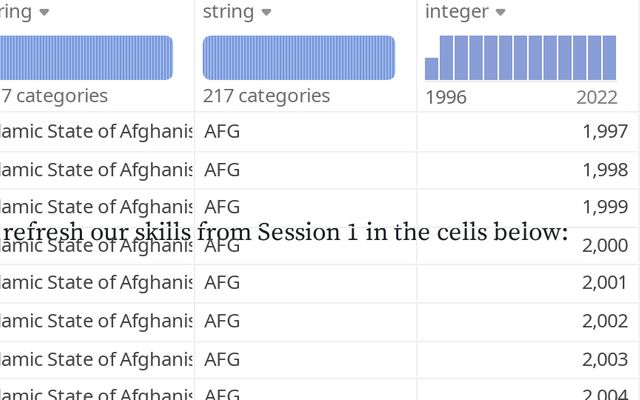Select the year cell showing 2,002

[528, 321]
